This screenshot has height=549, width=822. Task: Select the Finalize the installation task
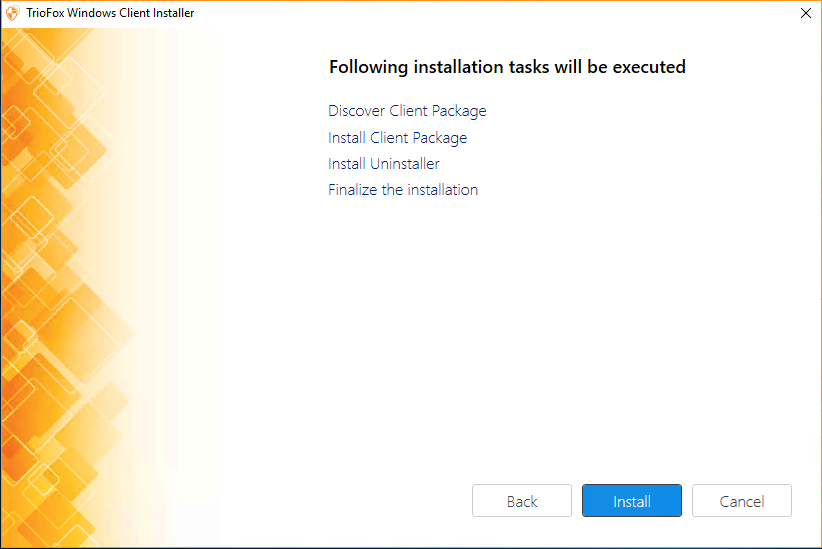(403, 190)
